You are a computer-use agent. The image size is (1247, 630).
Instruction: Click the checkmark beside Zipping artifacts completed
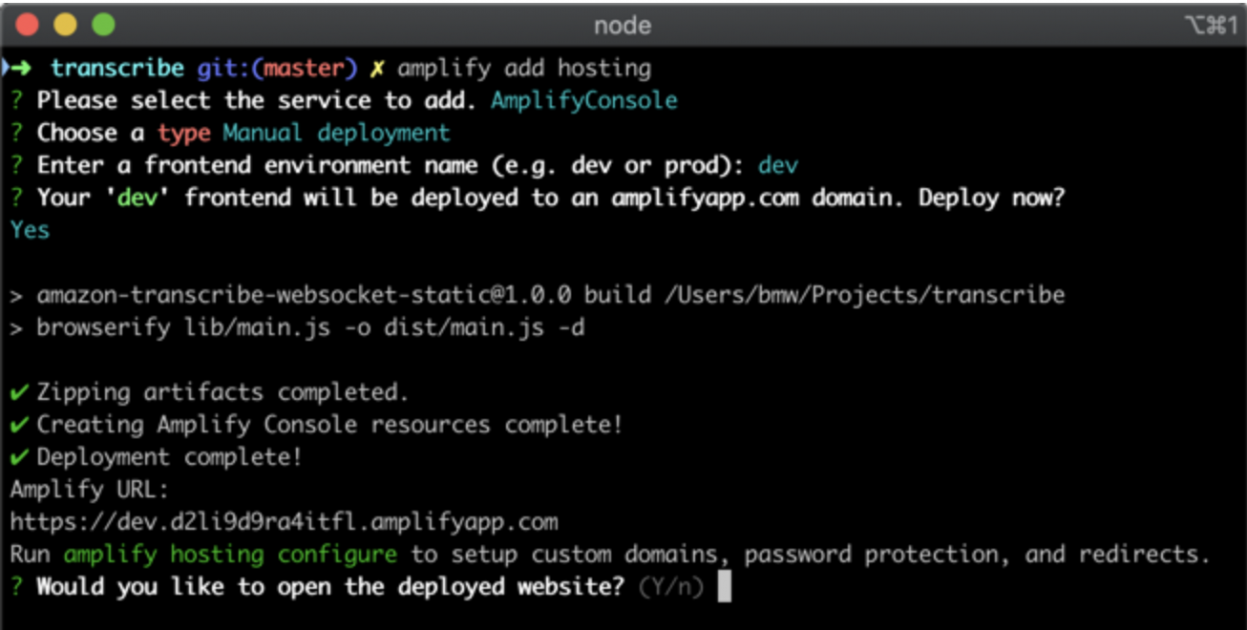coord(19,392)
